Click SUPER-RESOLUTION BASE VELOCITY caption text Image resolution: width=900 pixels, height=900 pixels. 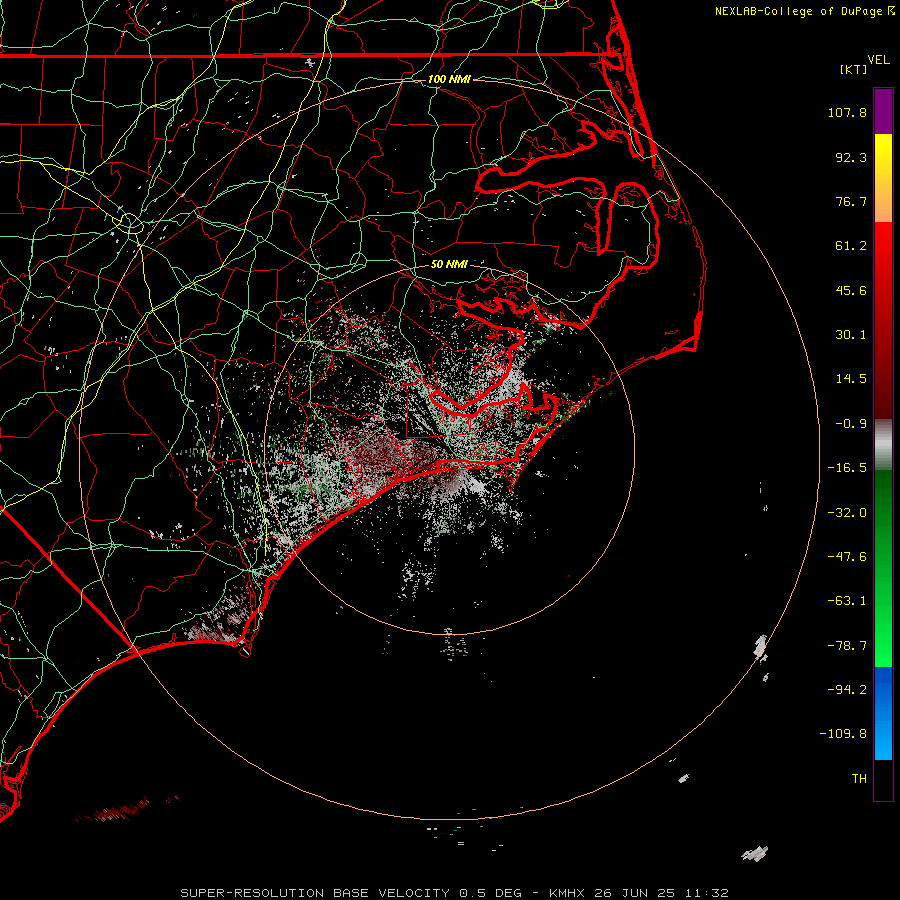pos(316,893)
